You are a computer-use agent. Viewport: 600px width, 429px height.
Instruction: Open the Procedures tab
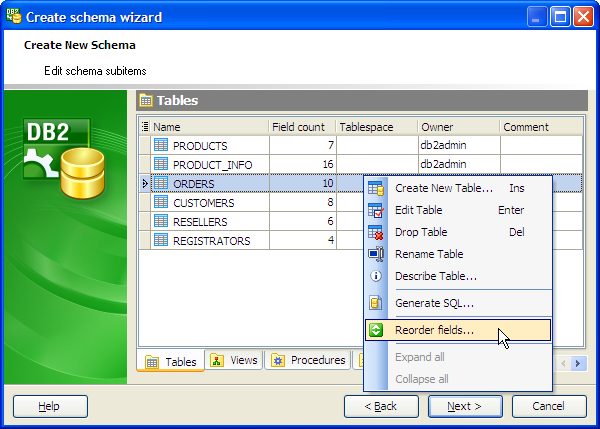308,361
